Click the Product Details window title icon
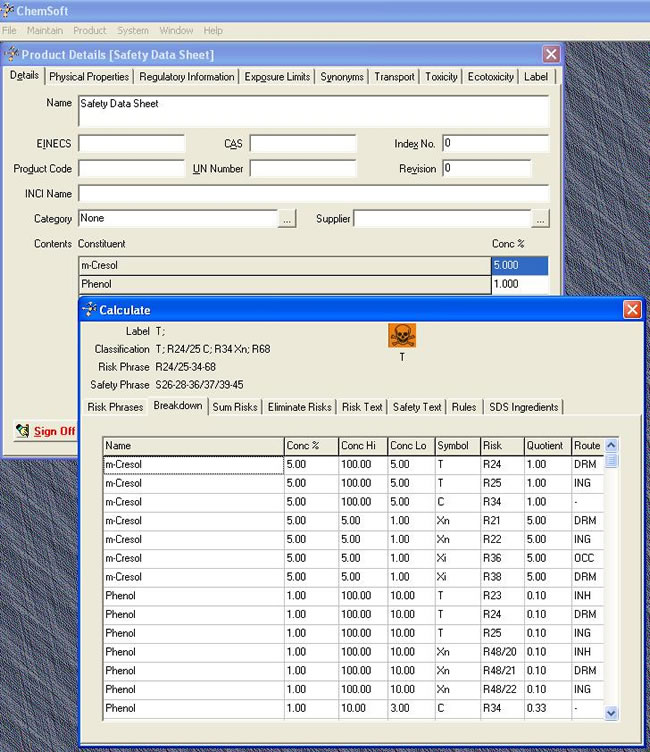This screenshot has height=752, width=650. click(12, 54)
